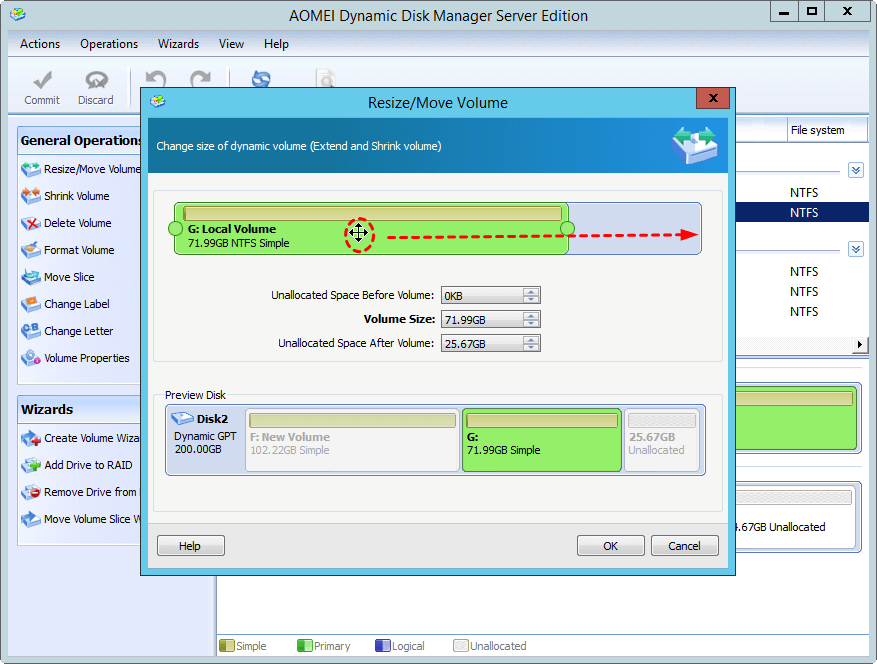Click the Reload disk toolbar icon

click(x=261, y=78)
